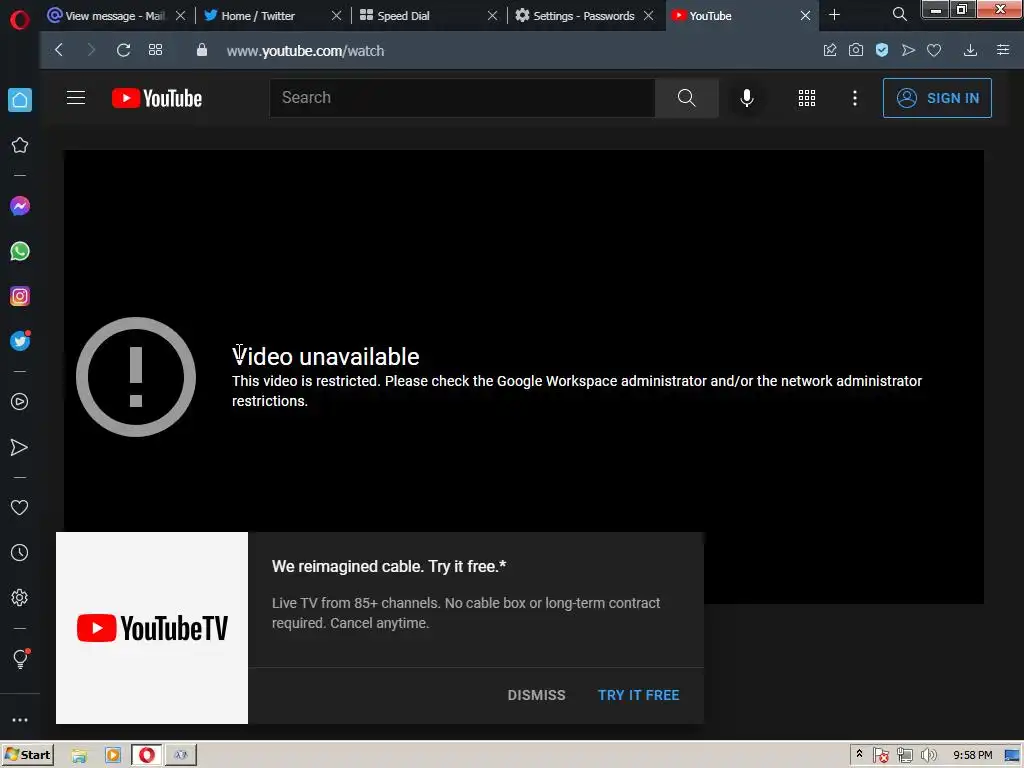The width and height of the screenshot is (1024, 768).
Task: Open Bookmarks star in sidebar
Action: tap(20, 145)
